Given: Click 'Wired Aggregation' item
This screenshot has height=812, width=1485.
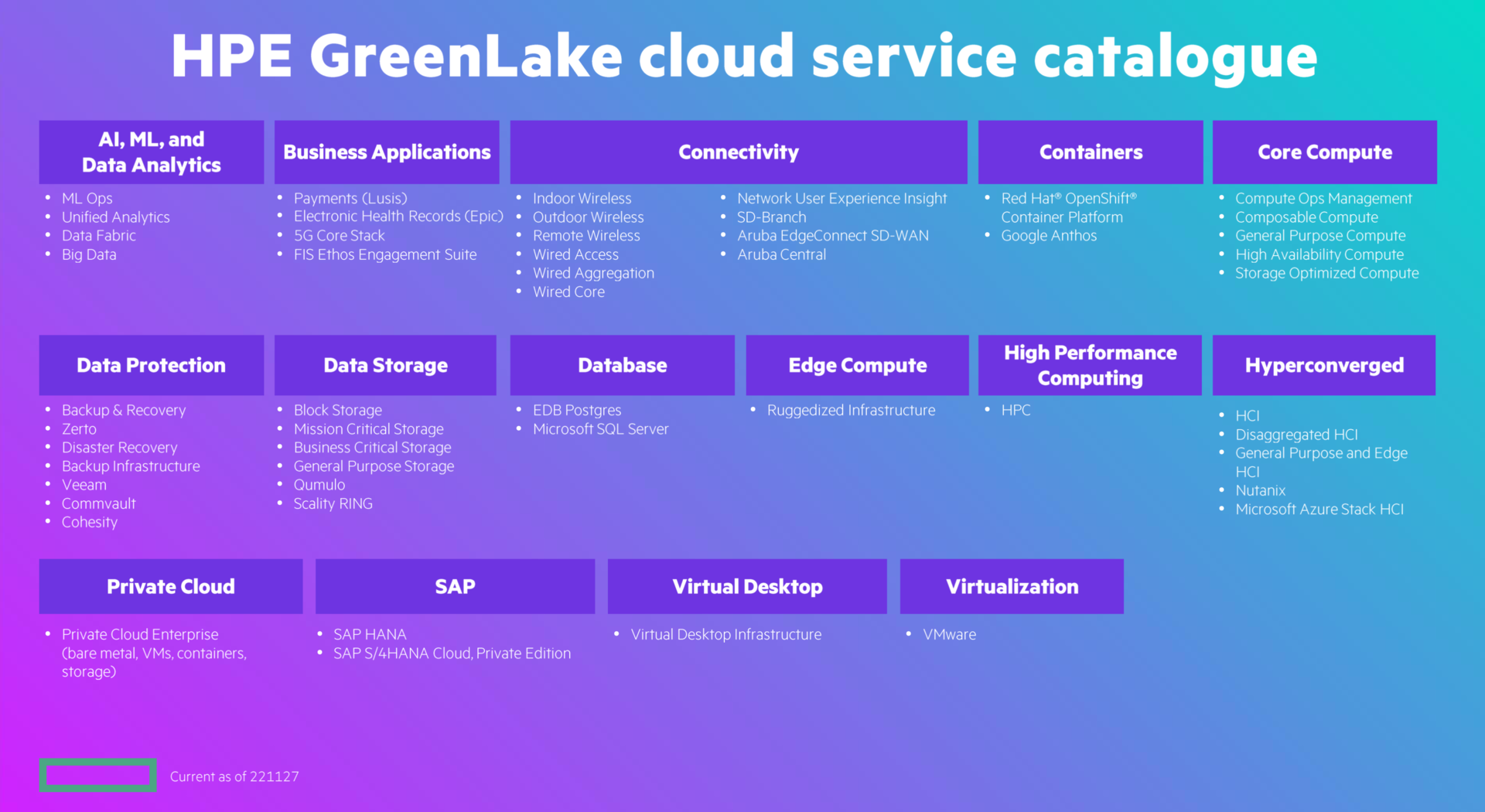Looking at the screenshot, I should click(x=593, y=273).
